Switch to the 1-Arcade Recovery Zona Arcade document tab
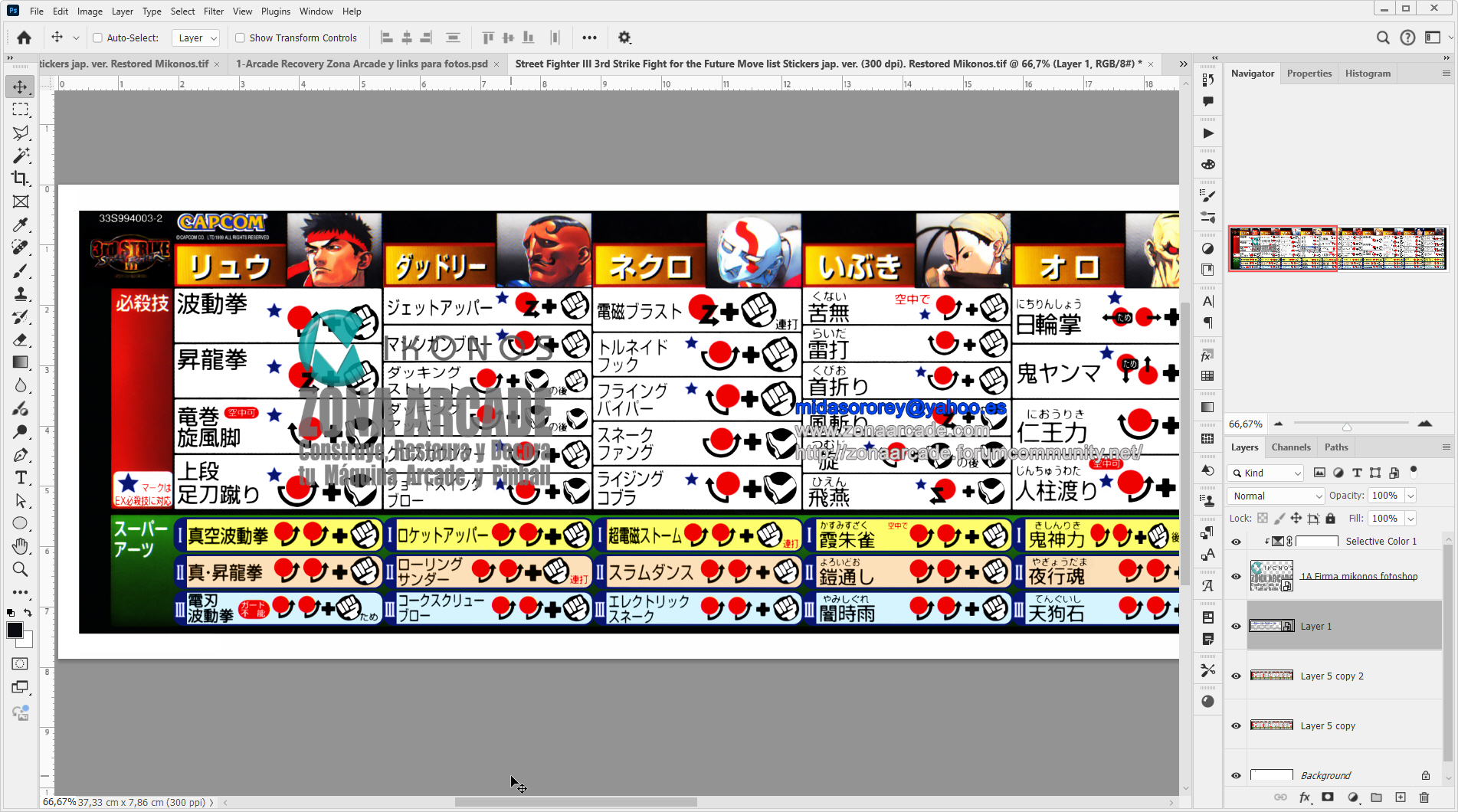Viewport: 1458px width, 812px height. [362, 64]
